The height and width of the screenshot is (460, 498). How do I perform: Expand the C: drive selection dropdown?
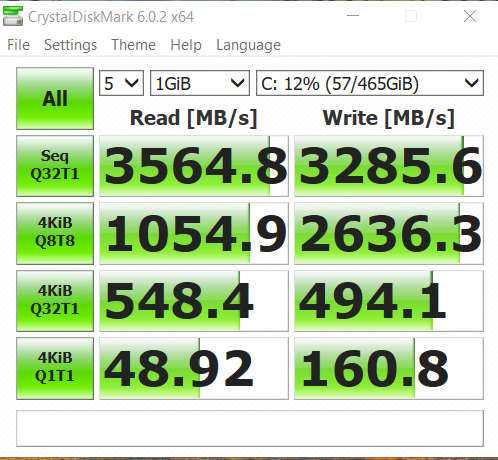point(370,83)
